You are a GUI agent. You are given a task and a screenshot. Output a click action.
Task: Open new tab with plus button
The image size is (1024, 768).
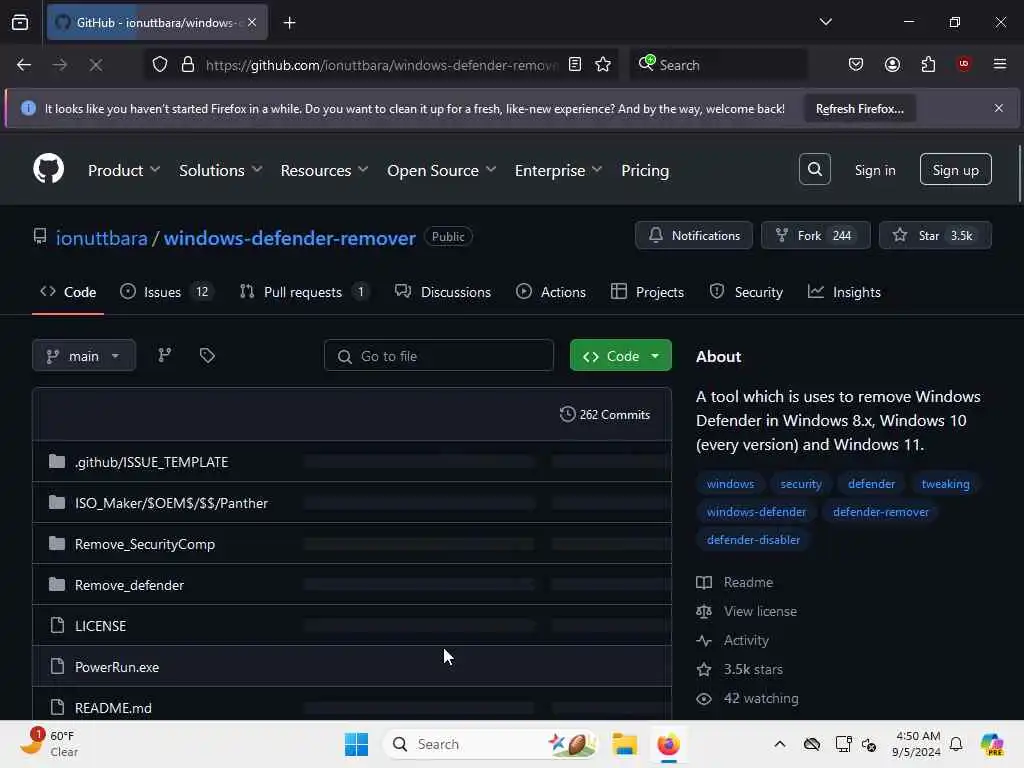289,23
